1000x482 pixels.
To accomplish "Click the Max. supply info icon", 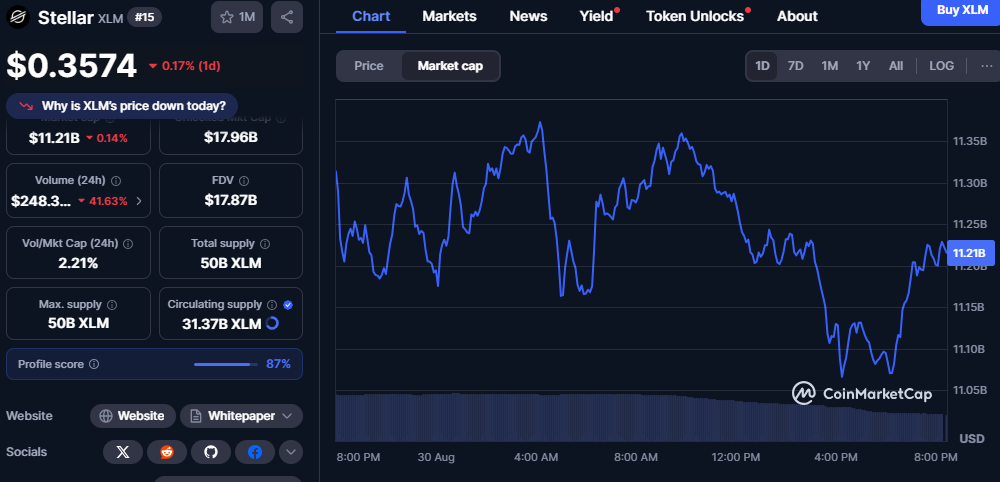I will click(x=112, y=305).
